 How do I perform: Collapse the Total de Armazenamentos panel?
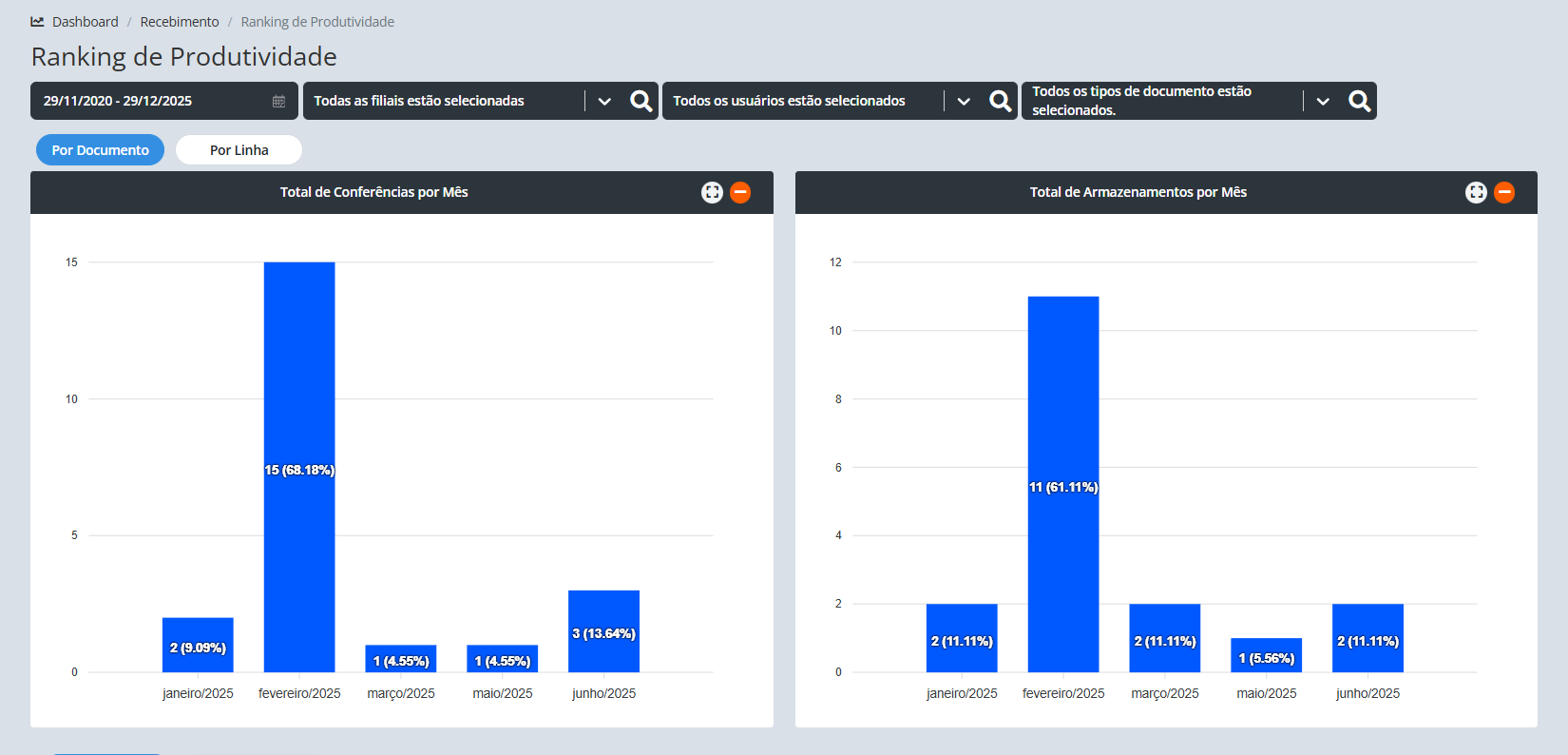tap(1504, 192)
